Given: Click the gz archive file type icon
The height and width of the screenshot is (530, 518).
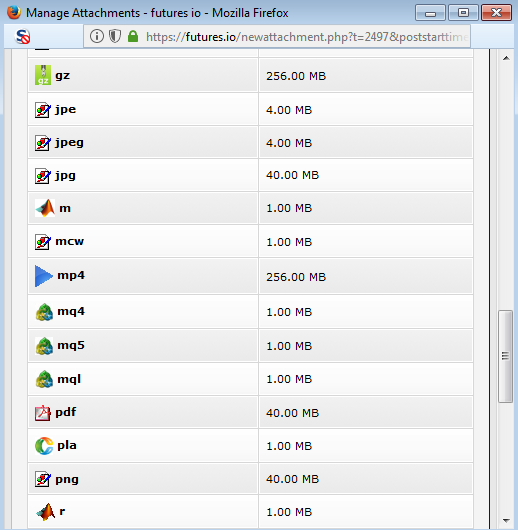Looking at the screenshot, I should [x=43, y=75].
